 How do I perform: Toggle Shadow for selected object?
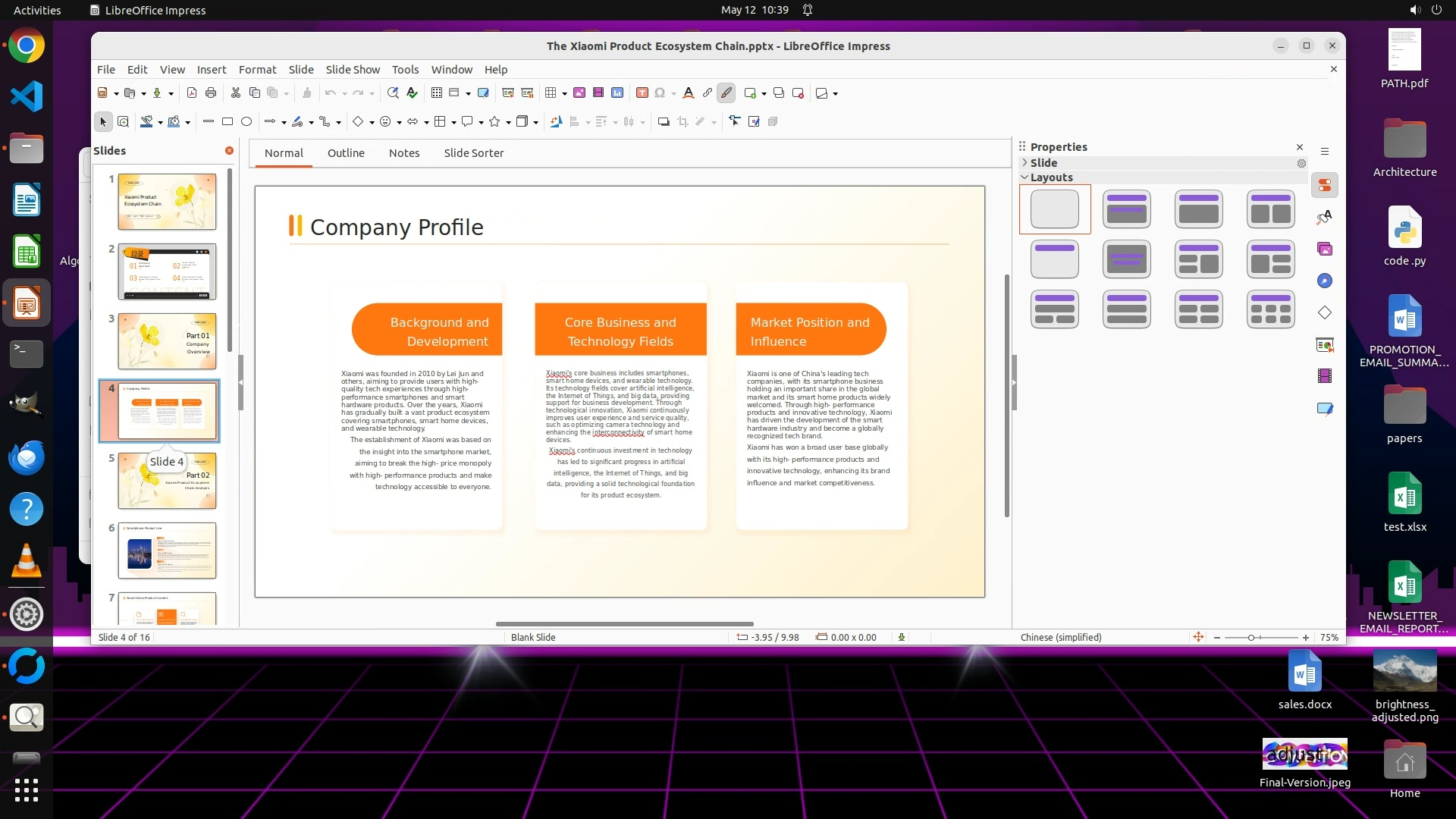tap(664, 121)
